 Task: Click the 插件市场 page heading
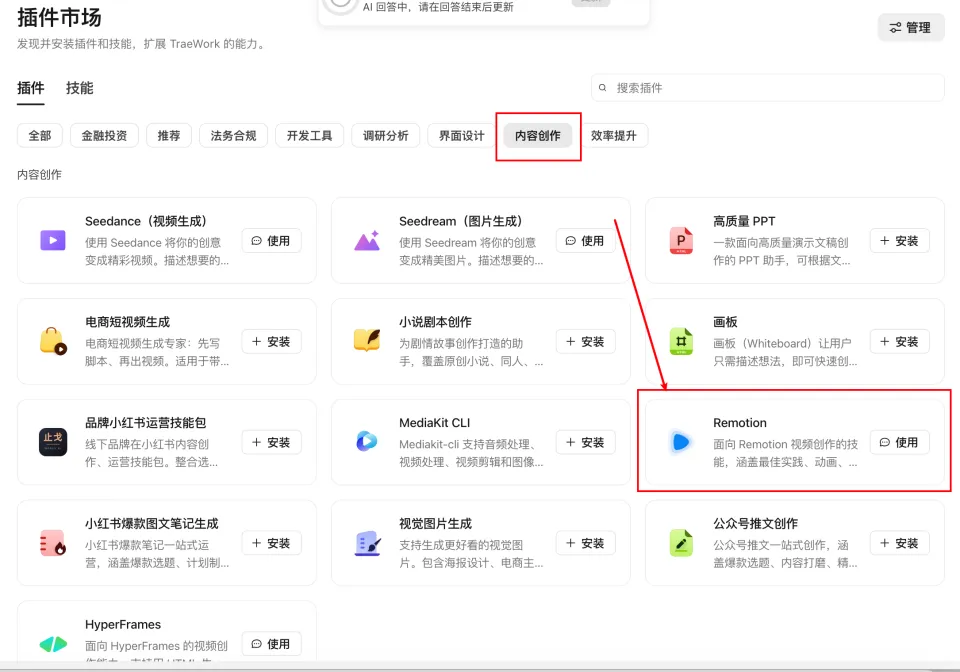coord(59,17)
